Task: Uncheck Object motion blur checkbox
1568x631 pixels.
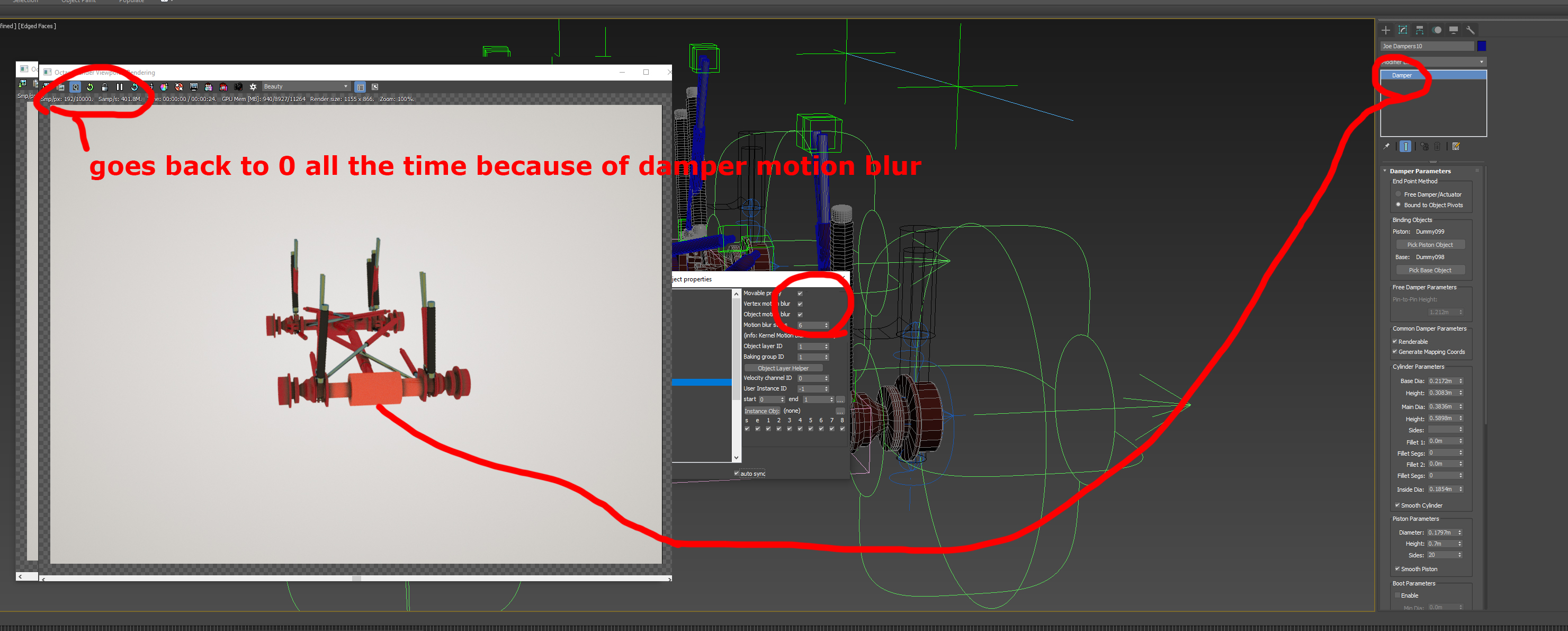Action: tap(800, 314)
